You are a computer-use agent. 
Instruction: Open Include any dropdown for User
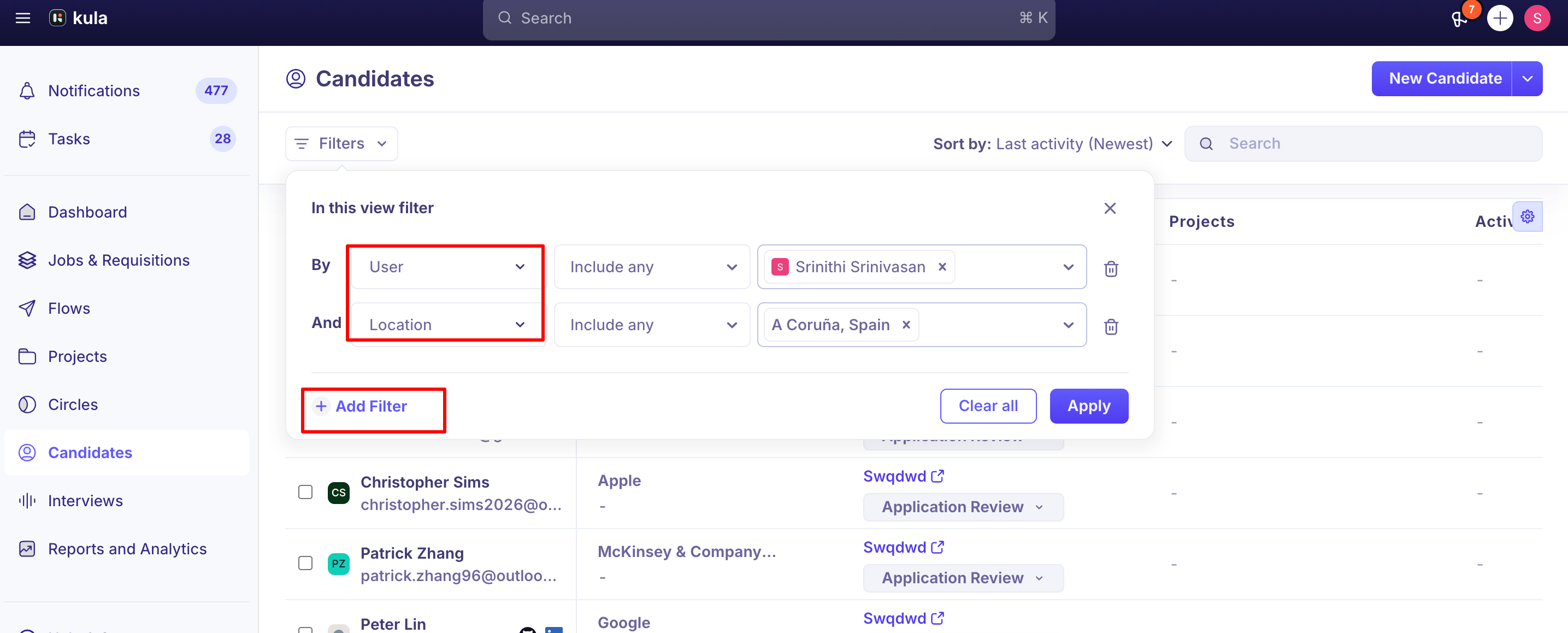pos(652,267)
